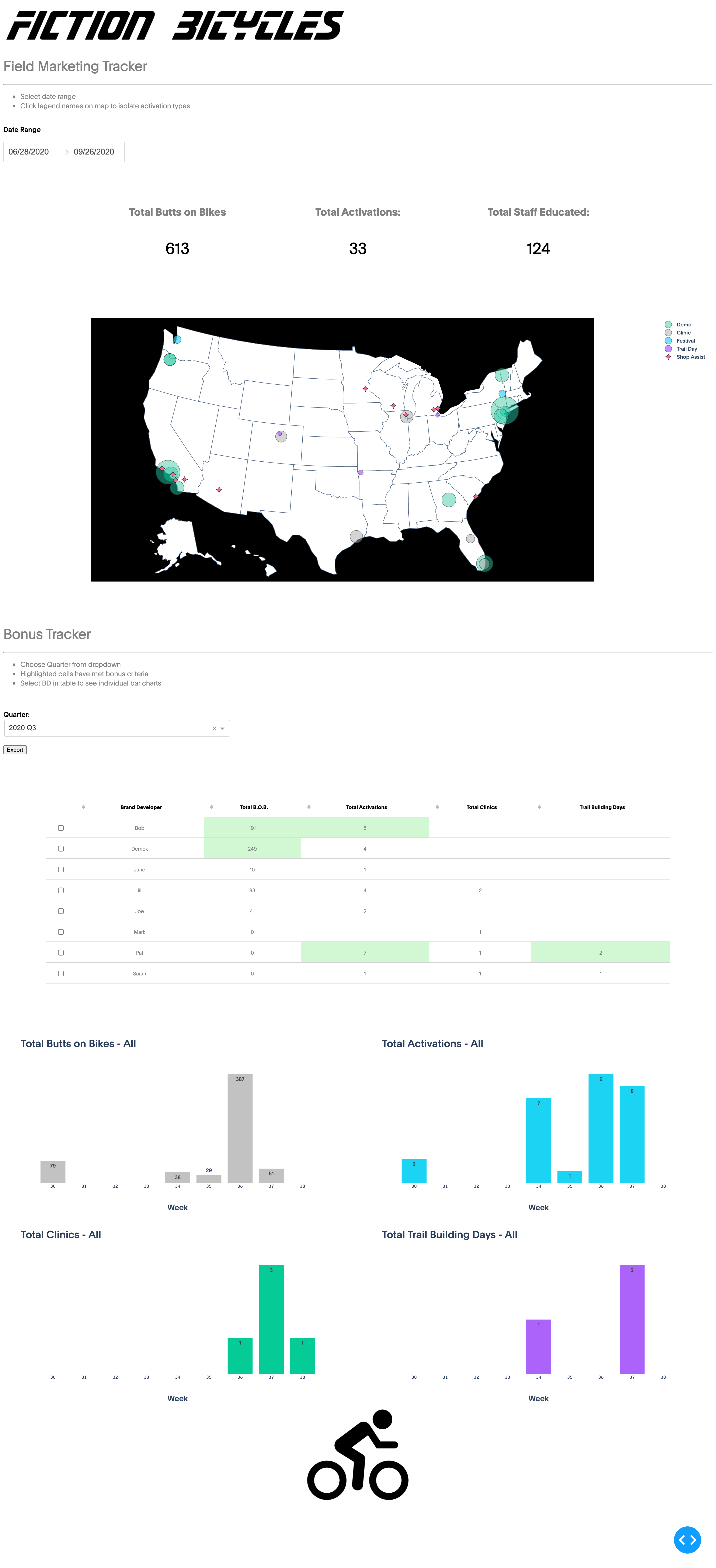
Task: Clear the 2020 Q3 quarter selection
Action: [x=214, y=729]
